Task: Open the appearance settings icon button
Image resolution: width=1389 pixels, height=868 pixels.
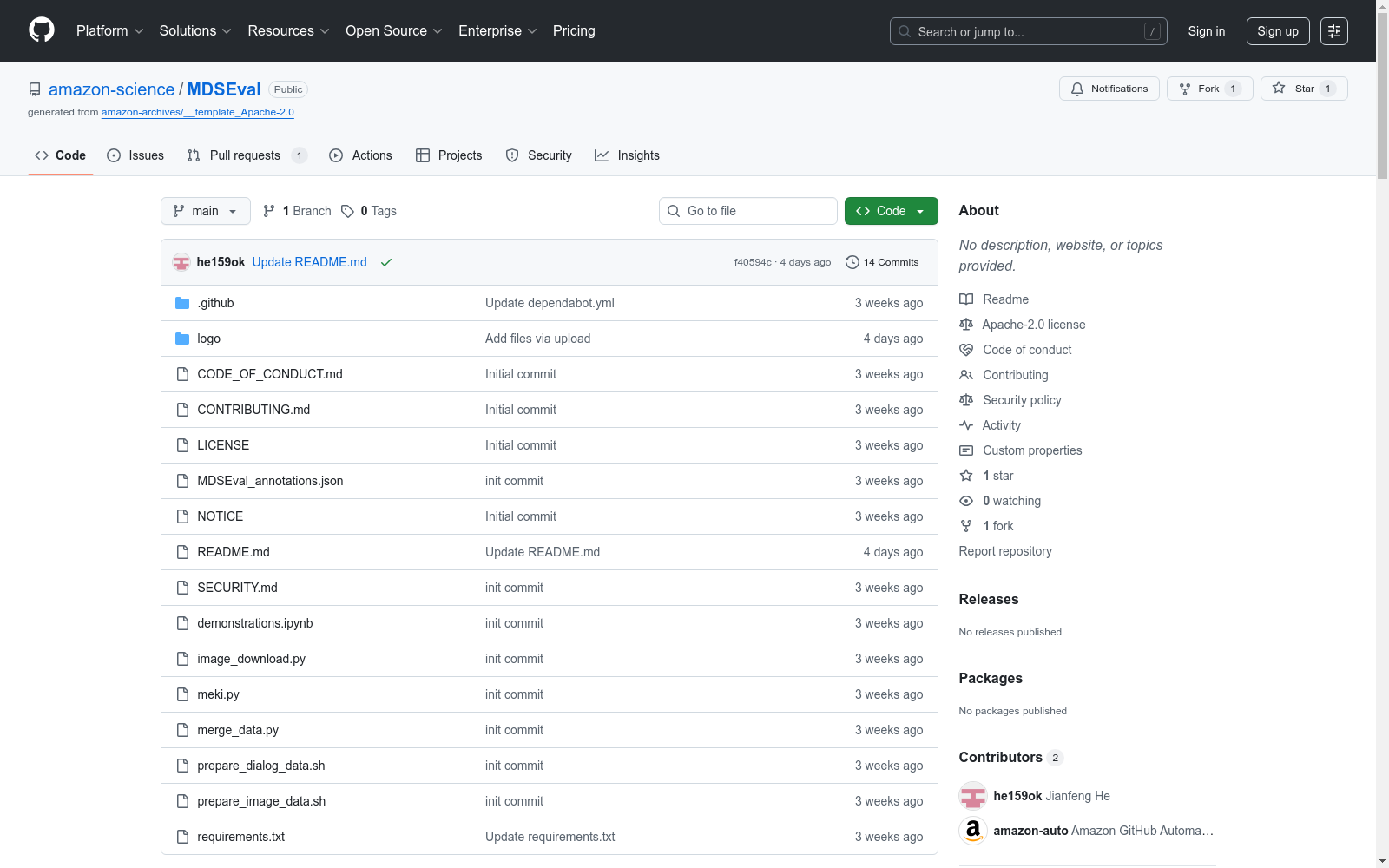Action: coord(1334,31)
